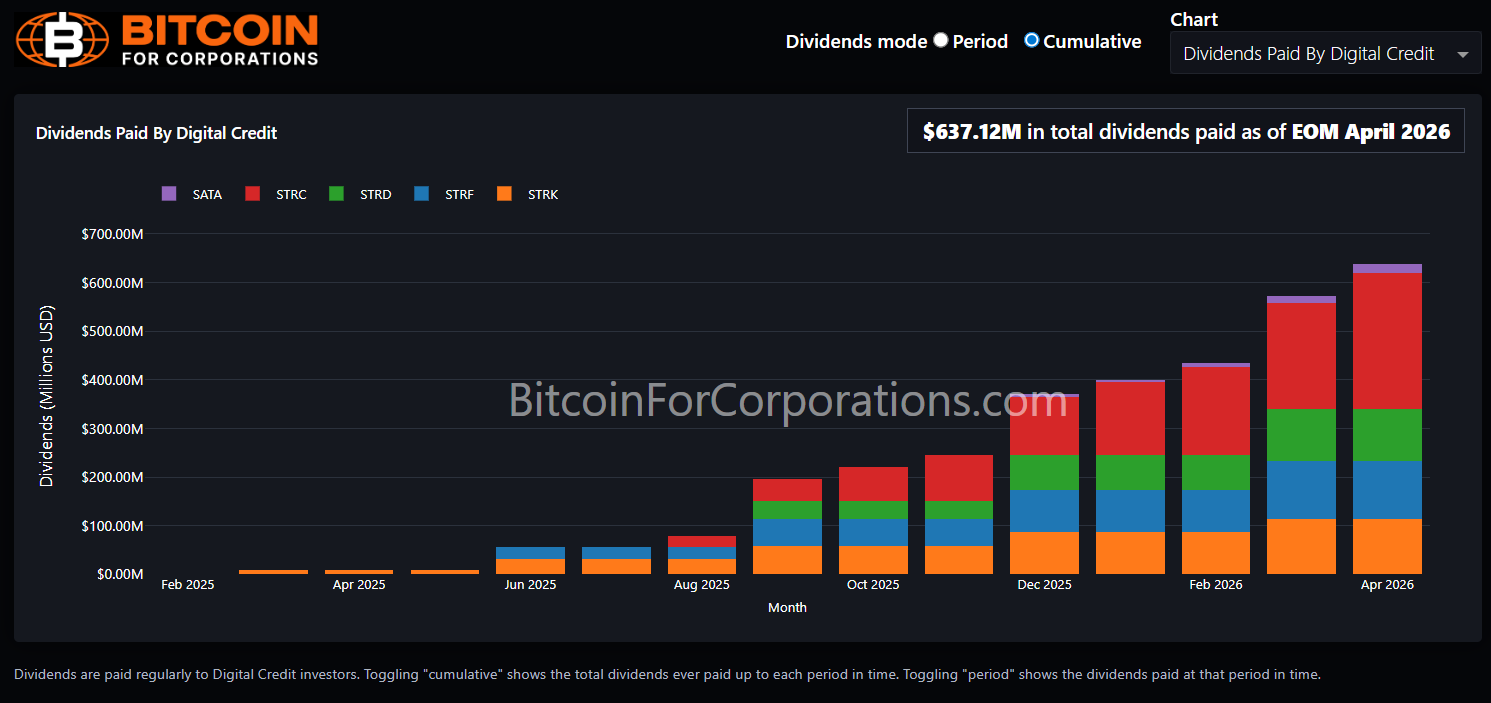Click the STRK legend label
Viewport: 1491px width, 703px height.
click(x=543, y=195)
